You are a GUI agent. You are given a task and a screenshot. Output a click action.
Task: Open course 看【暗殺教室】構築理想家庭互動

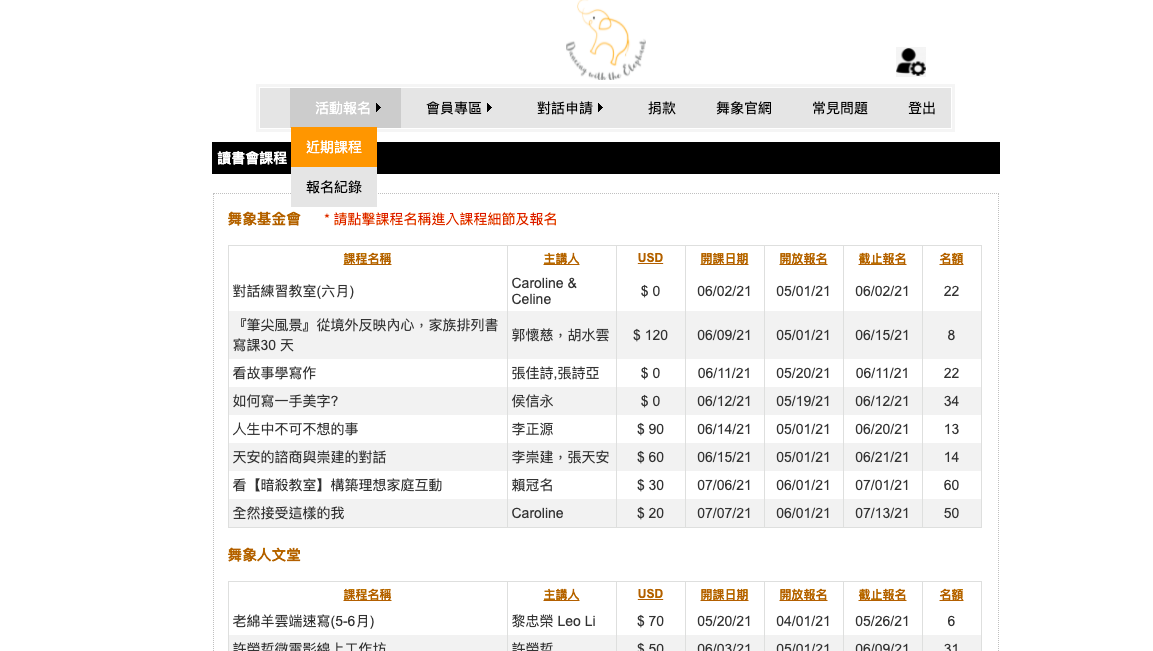pos(338,485)
